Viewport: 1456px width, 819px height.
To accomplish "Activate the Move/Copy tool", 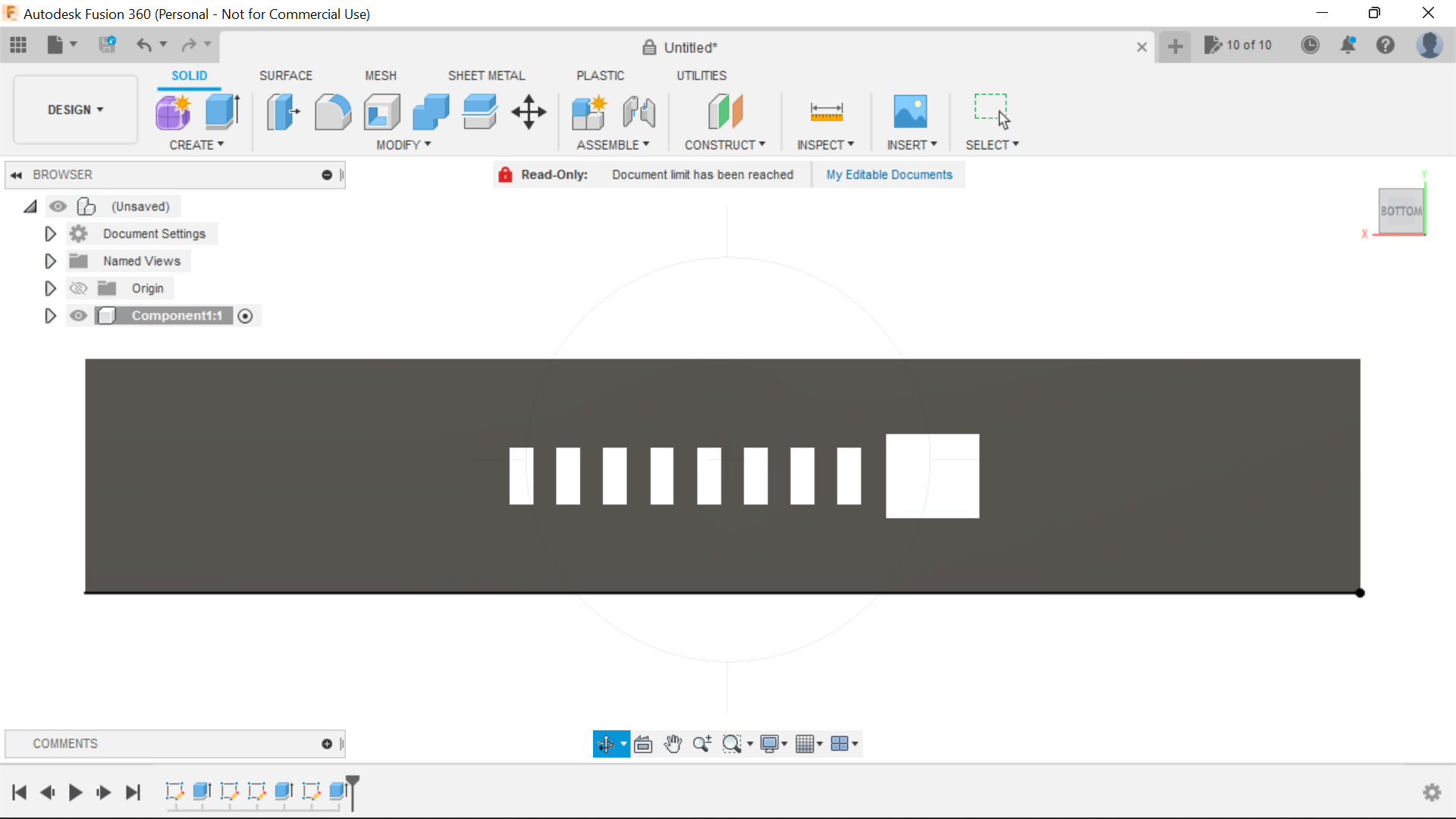I will pyautogui.click(x=528, y=111).
